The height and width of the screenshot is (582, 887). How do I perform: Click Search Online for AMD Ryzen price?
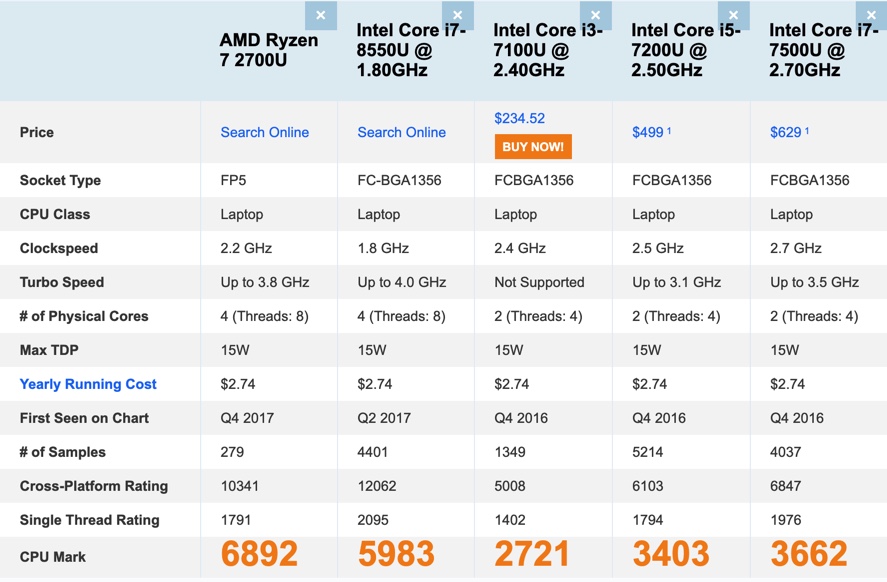[x=265, y=132]
